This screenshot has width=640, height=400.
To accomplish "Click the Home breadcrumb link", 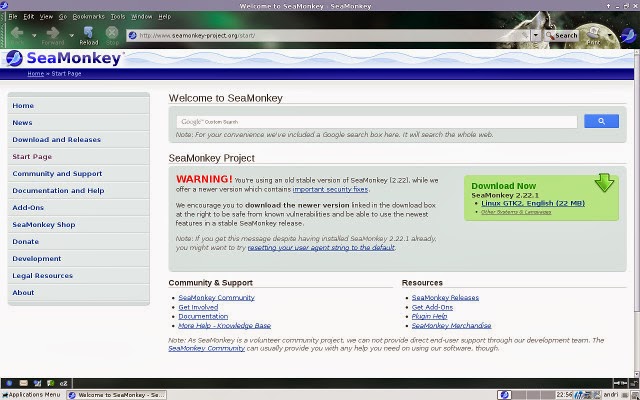I will [36, 74].
